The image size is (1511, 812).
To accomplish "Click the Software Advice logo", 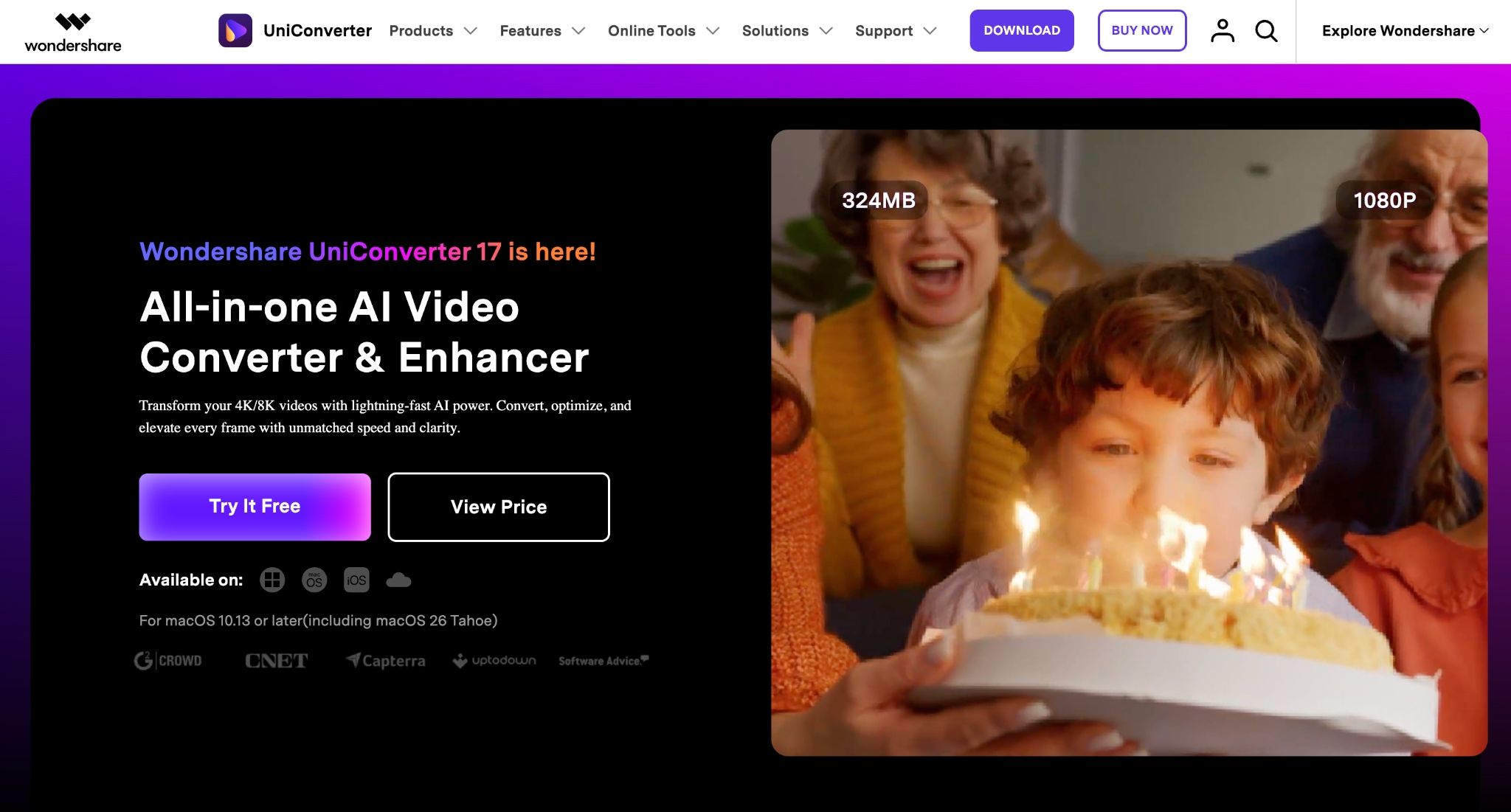I will (x=604, y=661).
